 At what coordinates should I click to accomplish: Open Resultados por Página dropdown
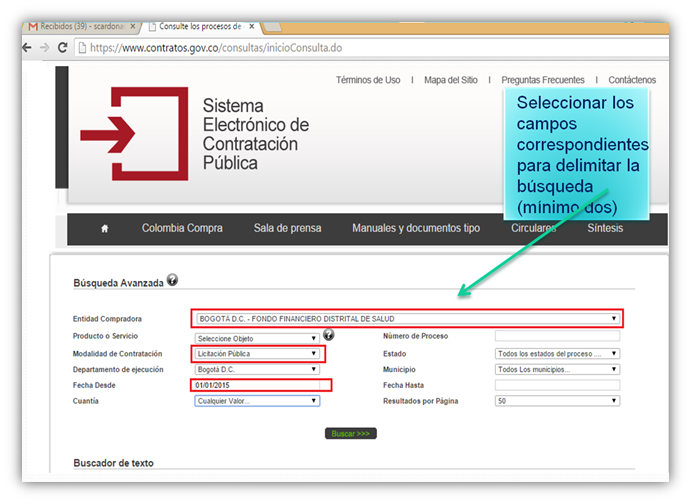click(557, 401)
